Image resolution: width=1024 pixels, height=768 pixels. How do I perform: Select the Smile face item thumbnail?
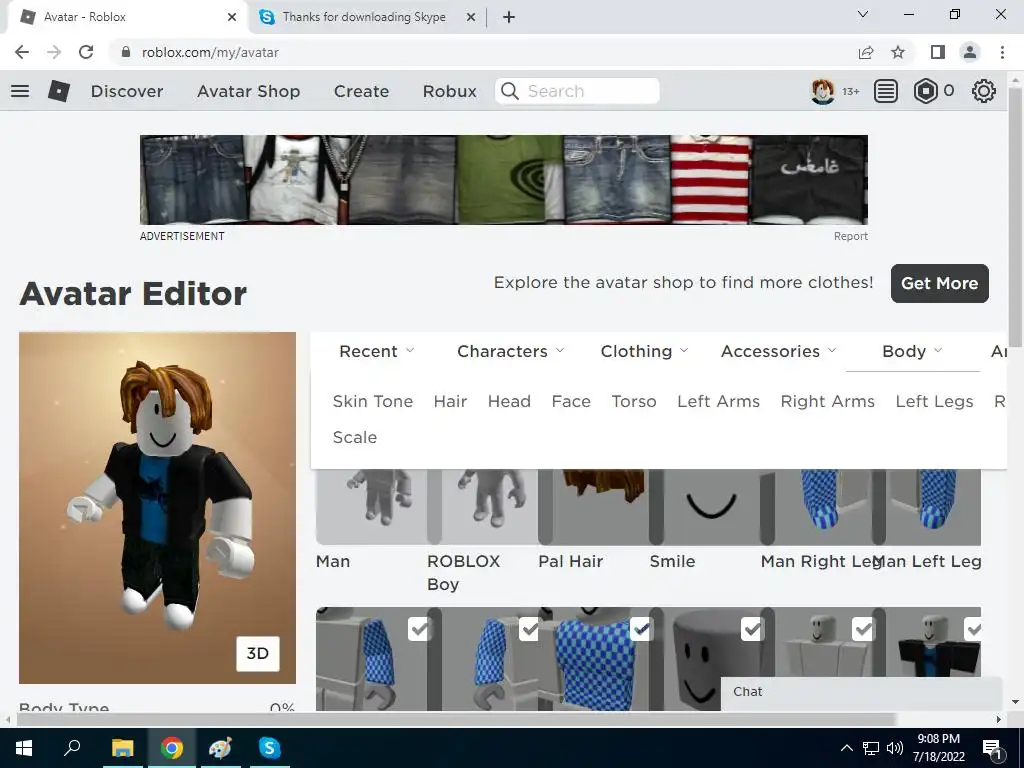click(705, 507)
